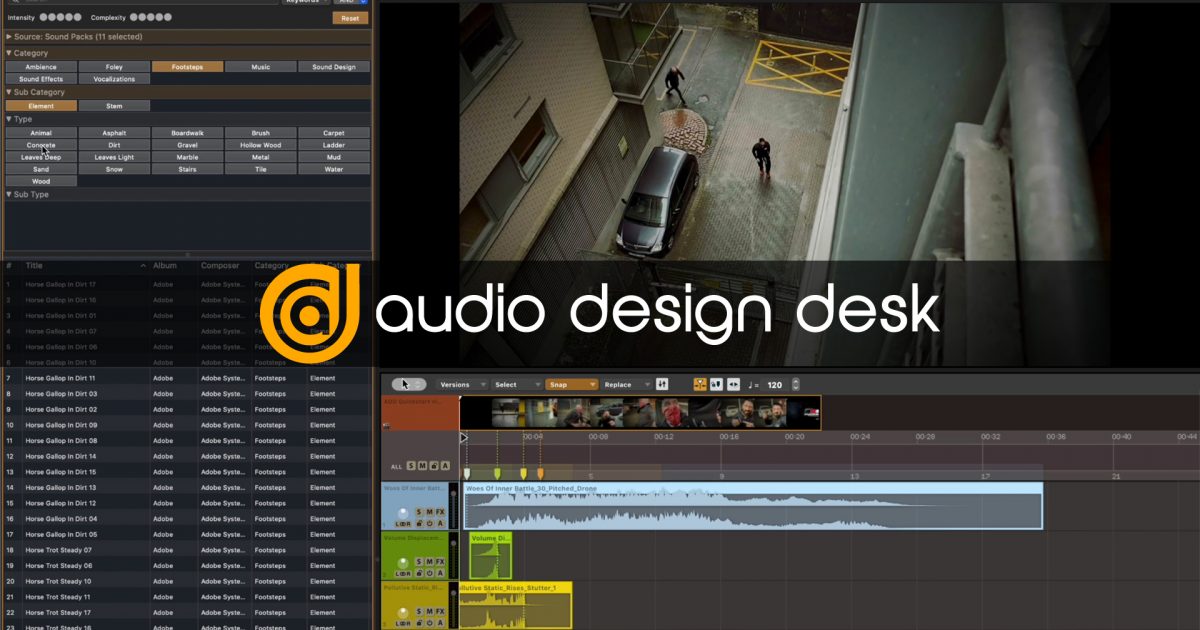Select the Gravel type filter

[x=187, y=145]
